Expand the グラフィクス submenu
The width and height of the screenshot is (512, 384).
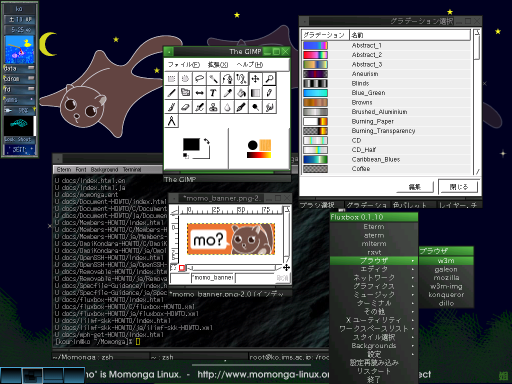[x=374, y=286]
